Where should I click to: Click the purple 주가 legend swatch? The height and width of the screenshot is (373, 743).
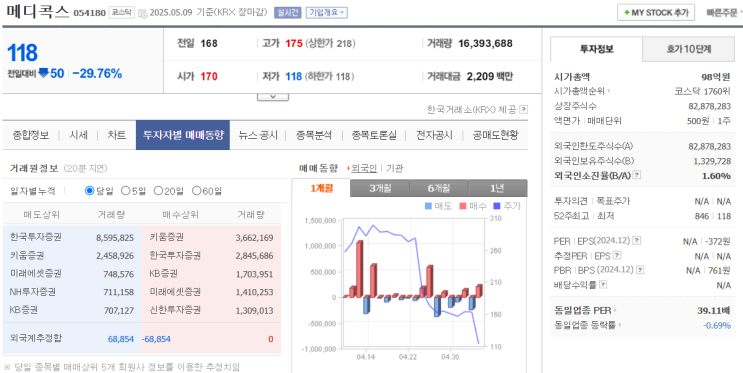tap(497, 206)
